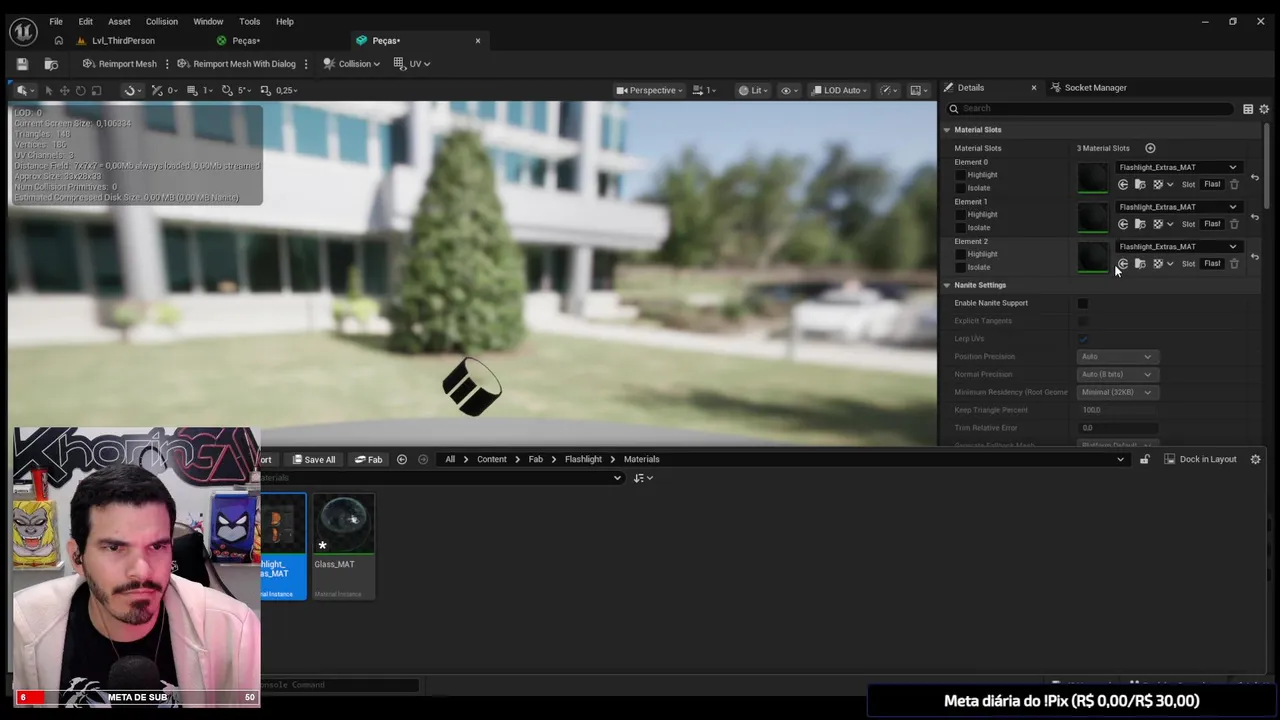Click the Flashlight breadcrumb folder
Screen dimensions: 1280x720
click(x=583, y=460)
